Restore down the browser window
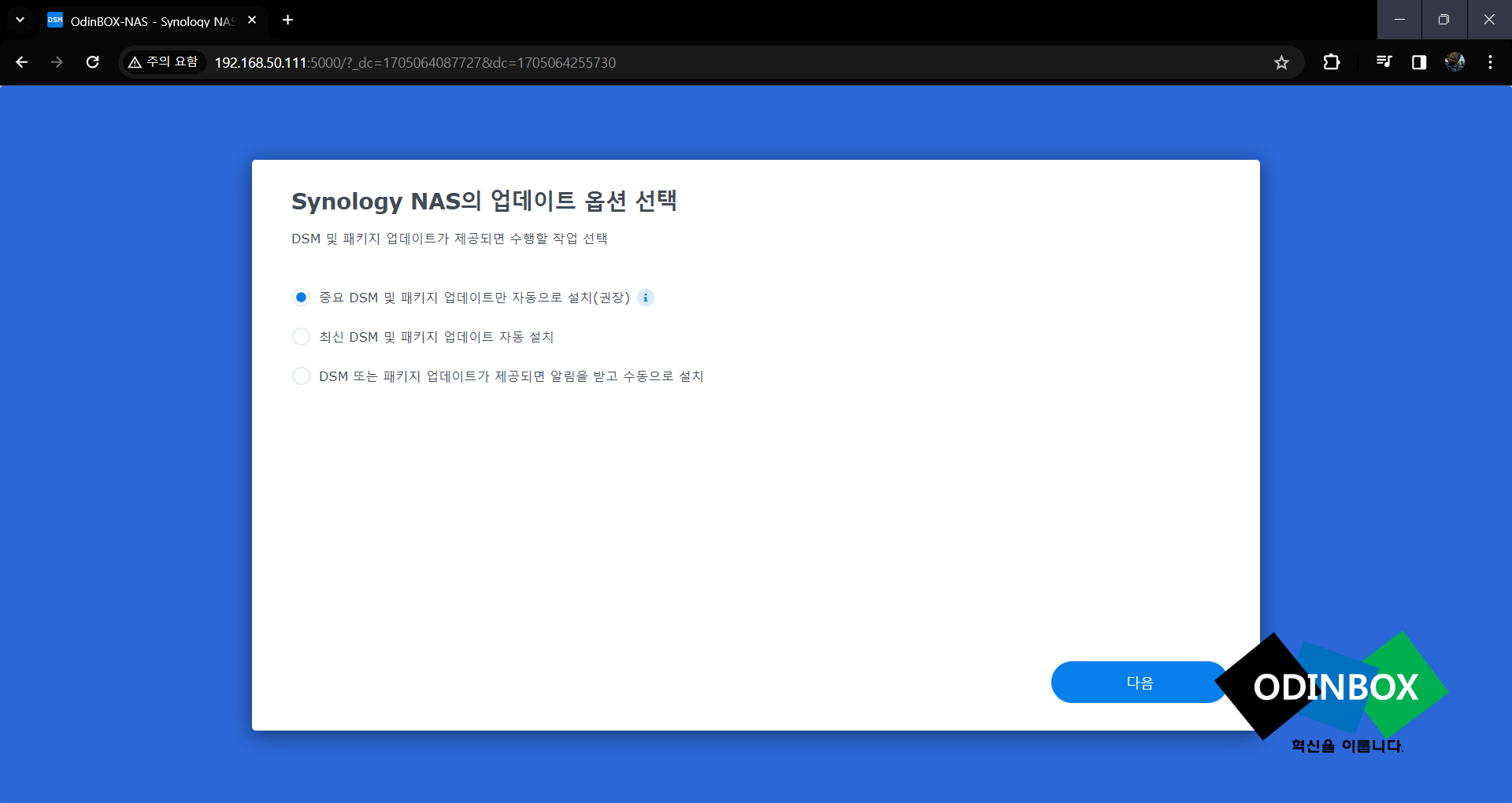The width and height of the screenshot is (1512, 803). click(x=1443, y=20)
